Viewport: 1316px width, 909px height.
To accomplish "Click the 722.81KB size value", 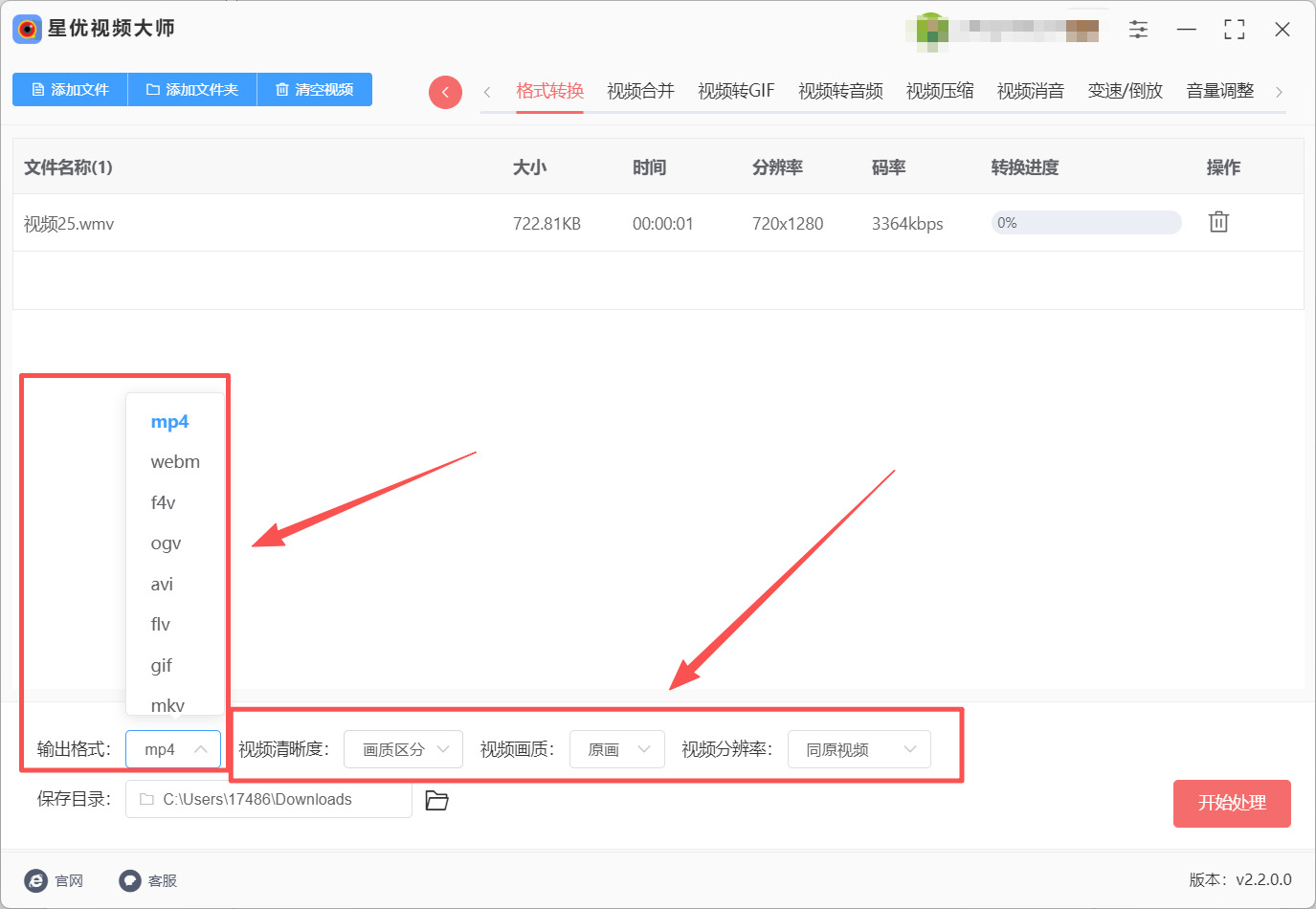I will [546, 224].
